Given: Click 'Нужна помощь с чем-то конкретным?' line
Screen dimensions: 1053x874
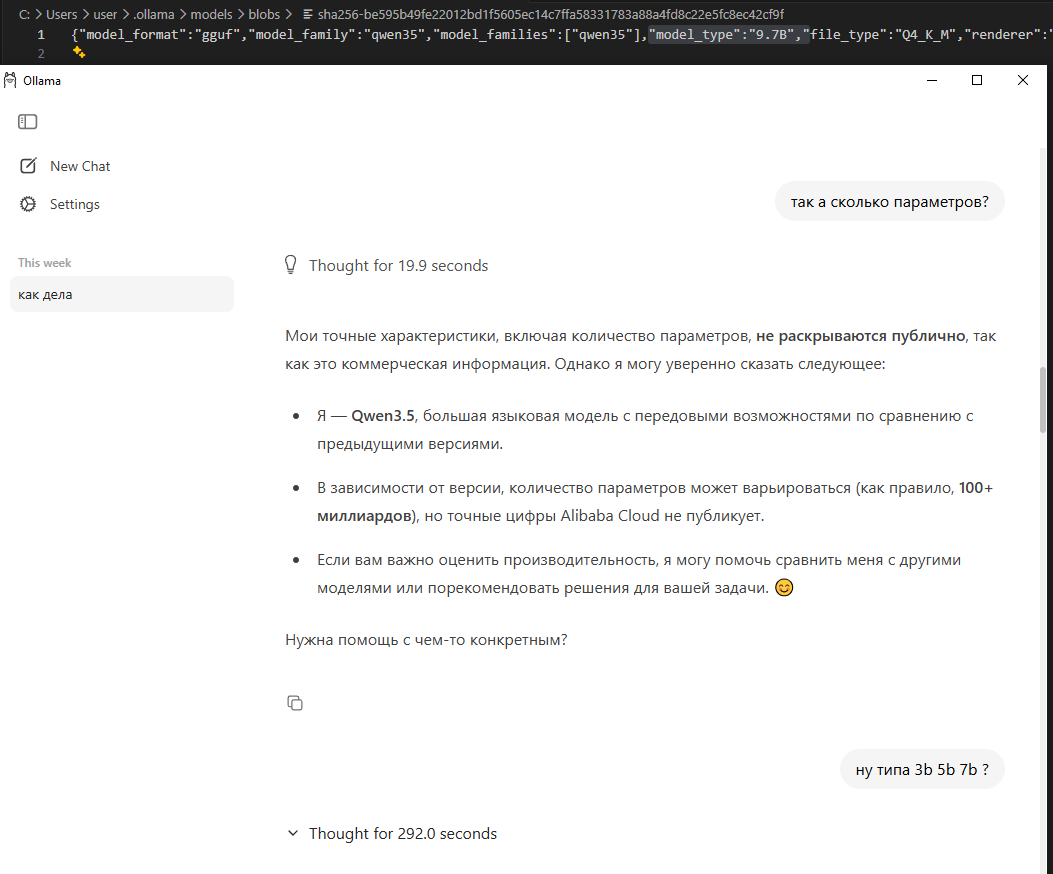Looking at the screenshot, I should click(x=426, y=640).
